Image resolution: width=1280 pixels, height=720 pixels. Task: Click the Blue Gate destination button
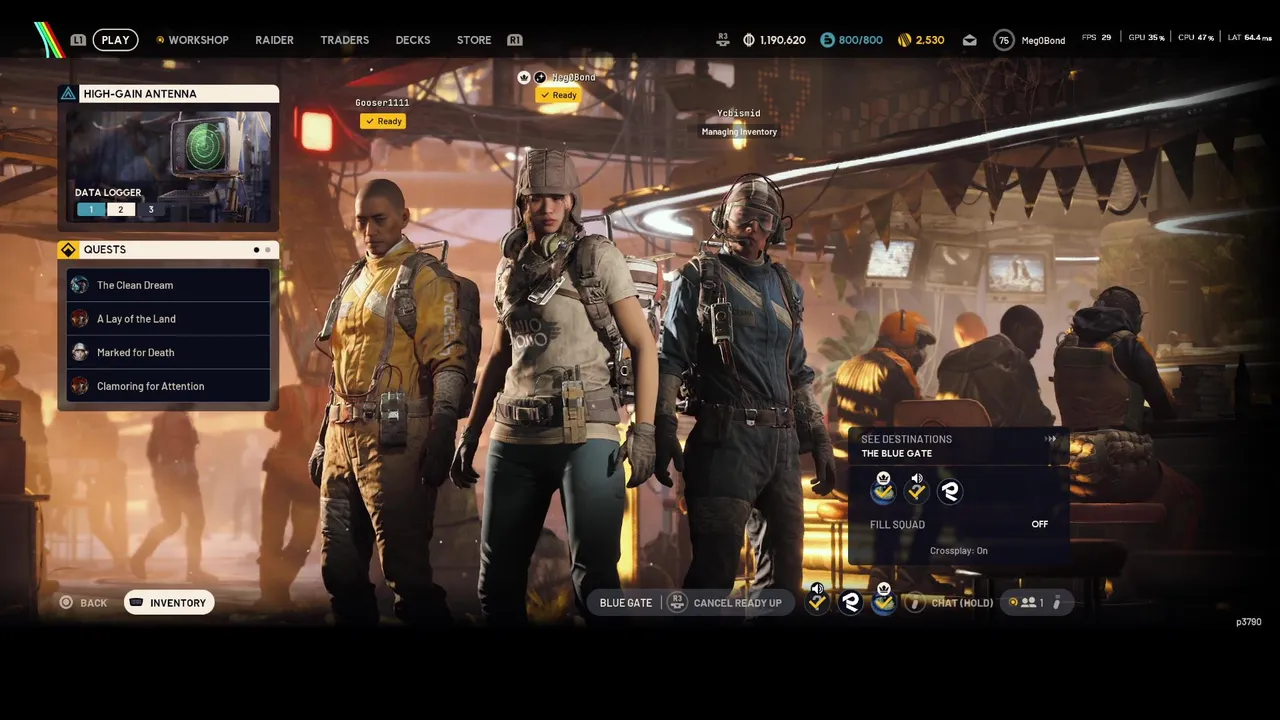626,603
